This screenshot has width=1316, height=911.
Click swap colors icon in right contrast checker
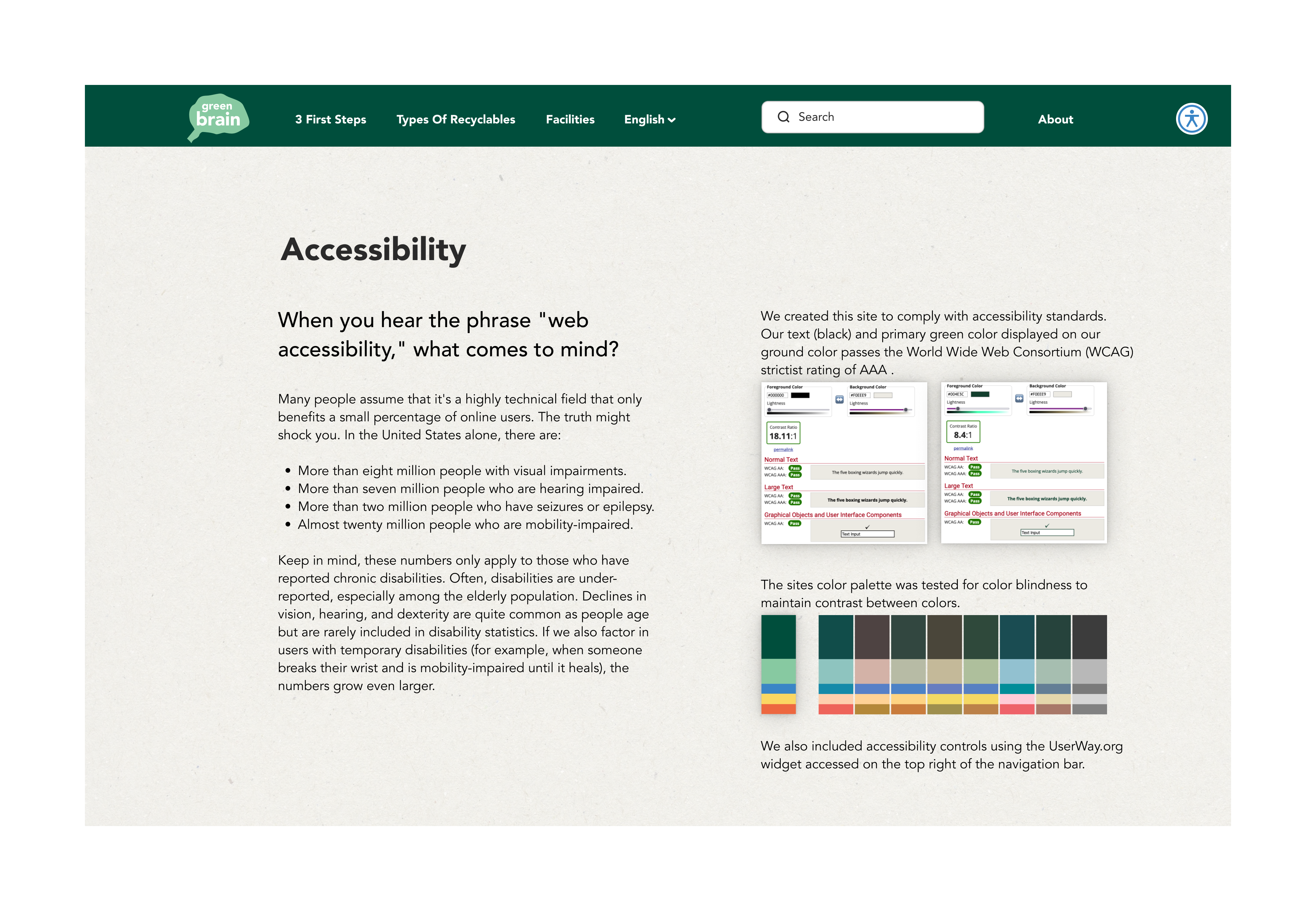[1019, 398]
